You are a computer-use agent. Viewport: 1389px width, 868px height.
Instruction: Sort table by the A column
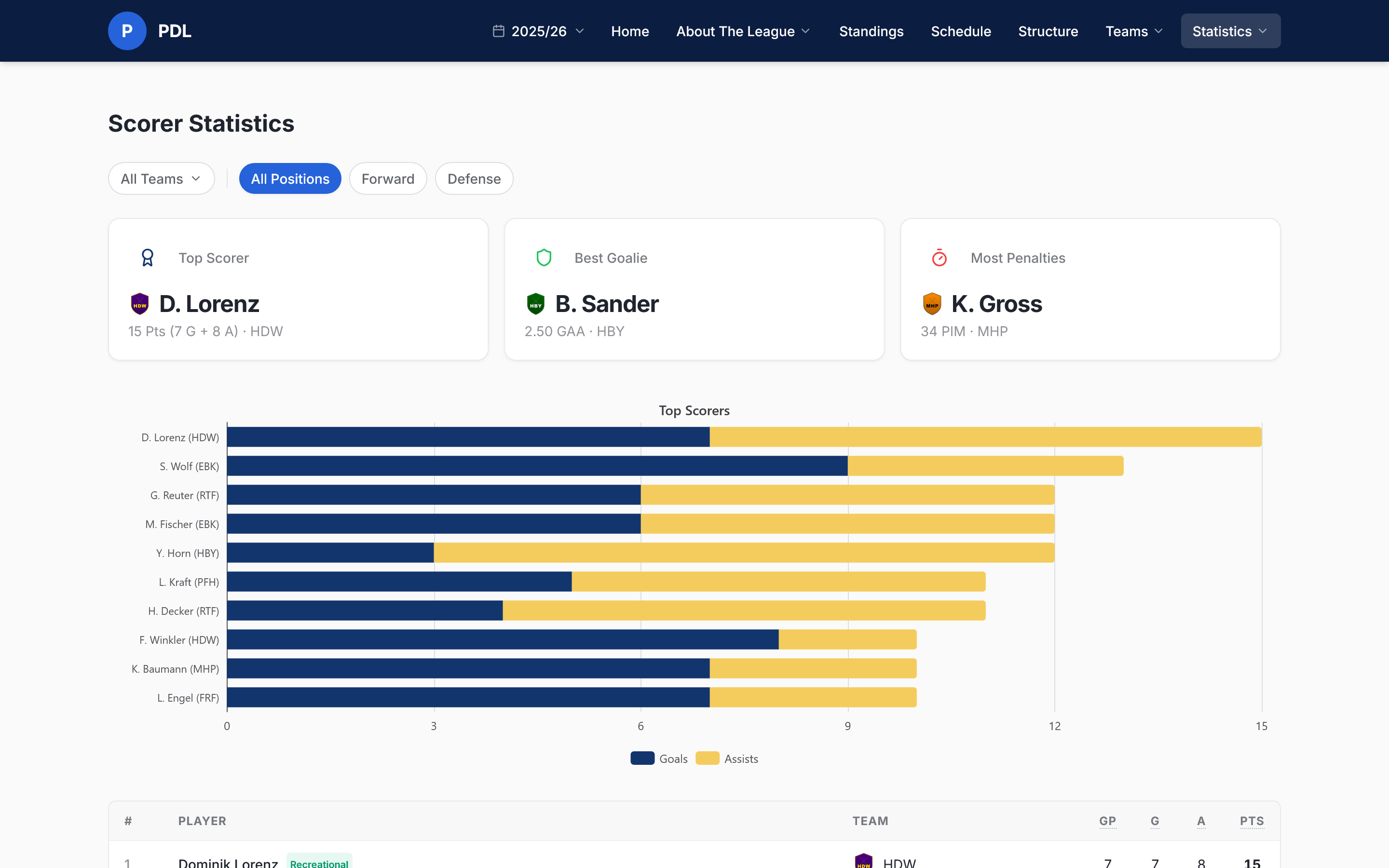[x=1201, y=821]
